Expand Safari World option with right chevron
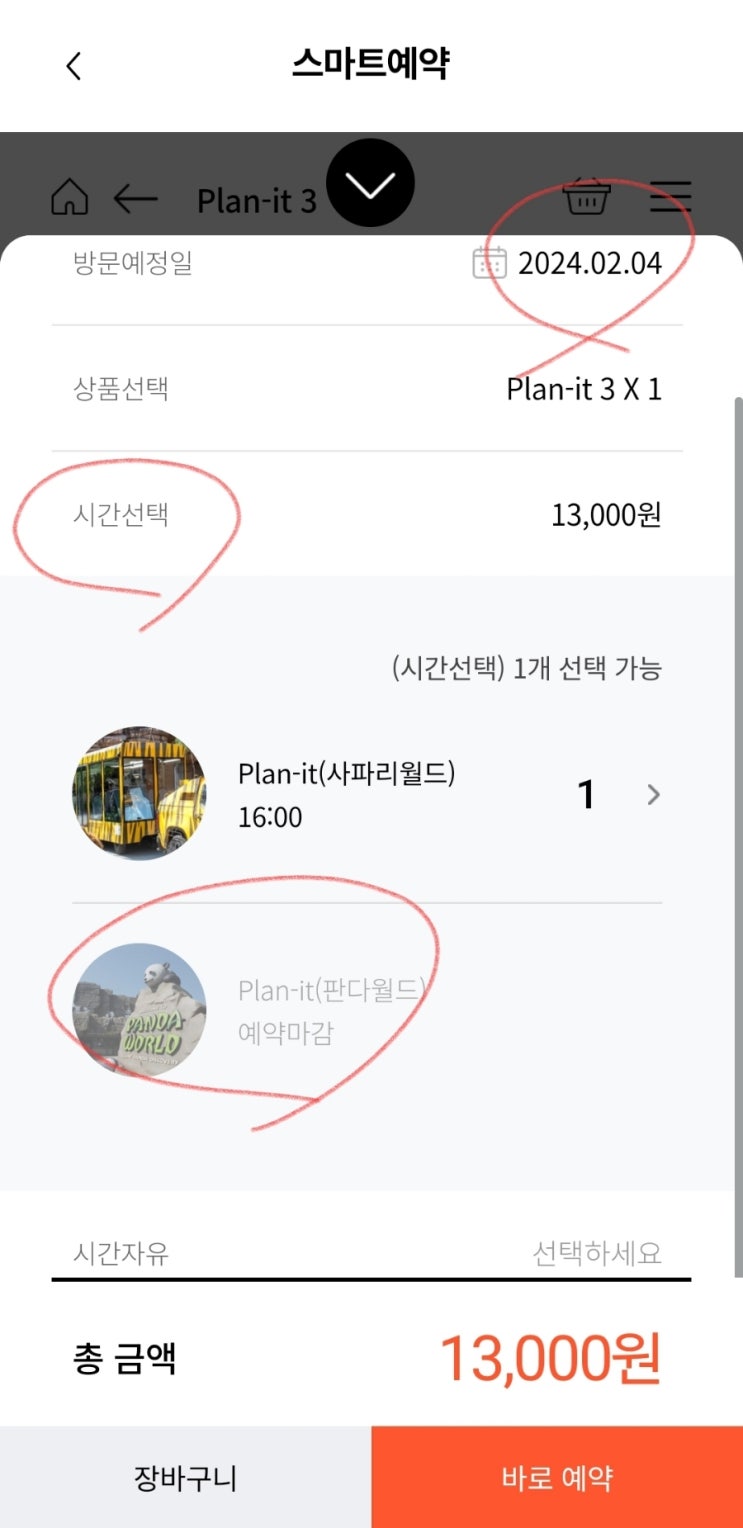Image resolution: width=743 pixels, height=1528 pixels. pyautogui.click(x=653, y=795)
